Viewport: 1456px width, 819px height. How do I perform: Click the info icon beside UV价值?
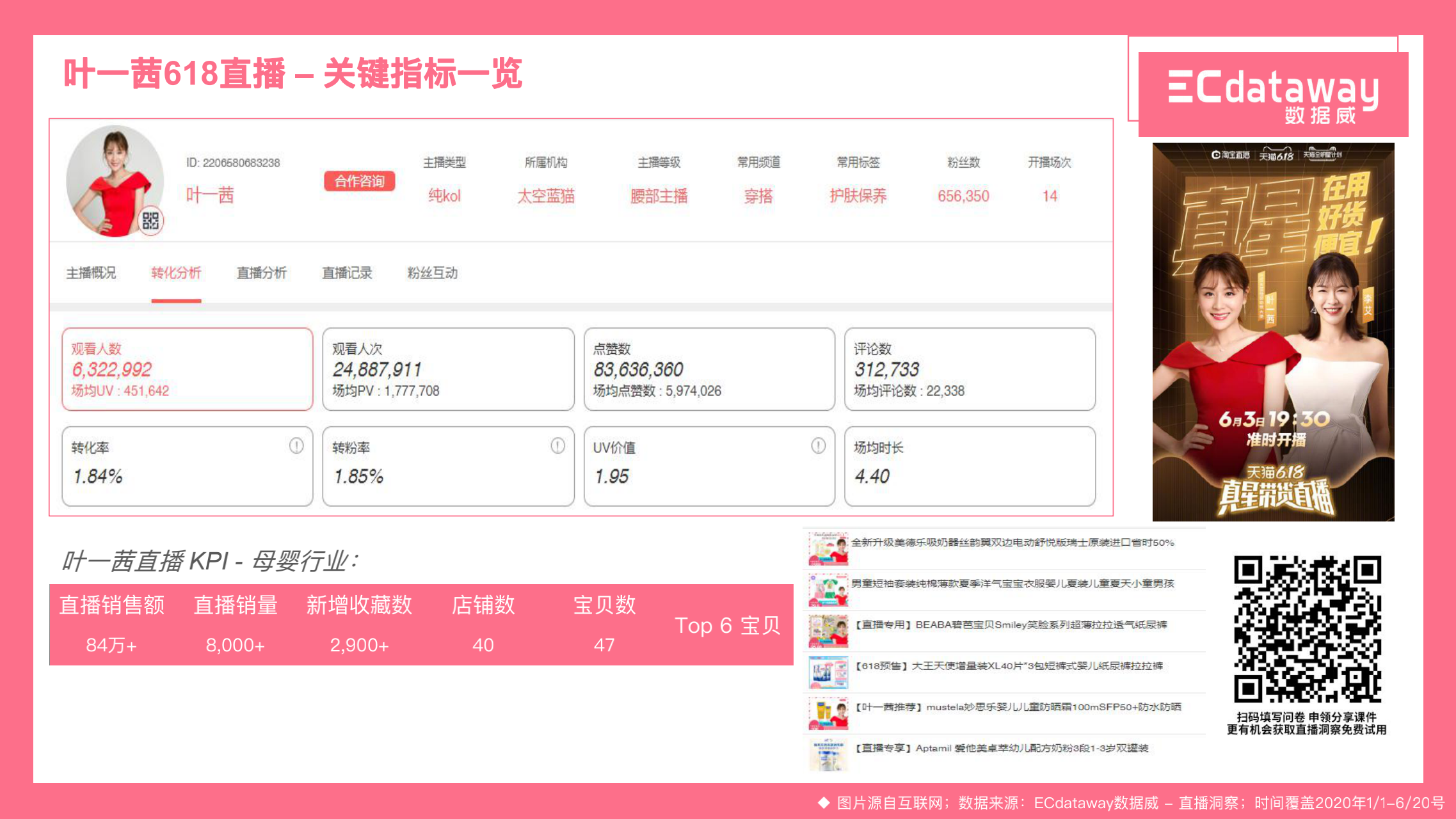point(818,446)
